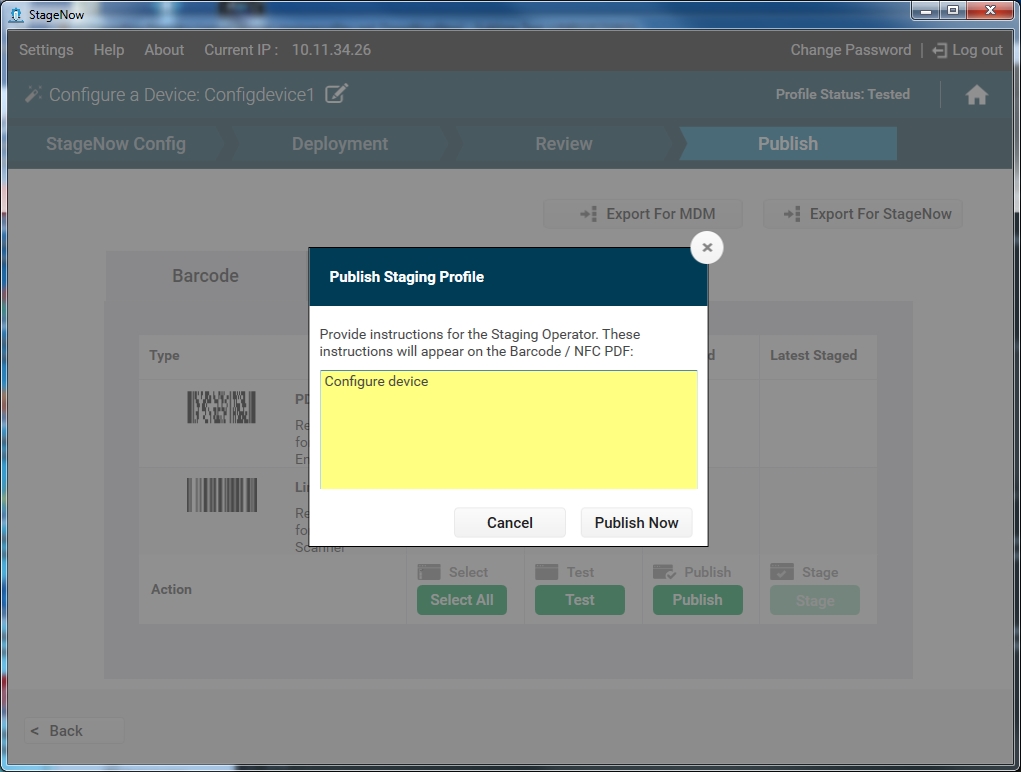This screenshot has width=1021, height=772.
Task: Click the PDF417 barcode thumbnail
Action: click(221, 407)
